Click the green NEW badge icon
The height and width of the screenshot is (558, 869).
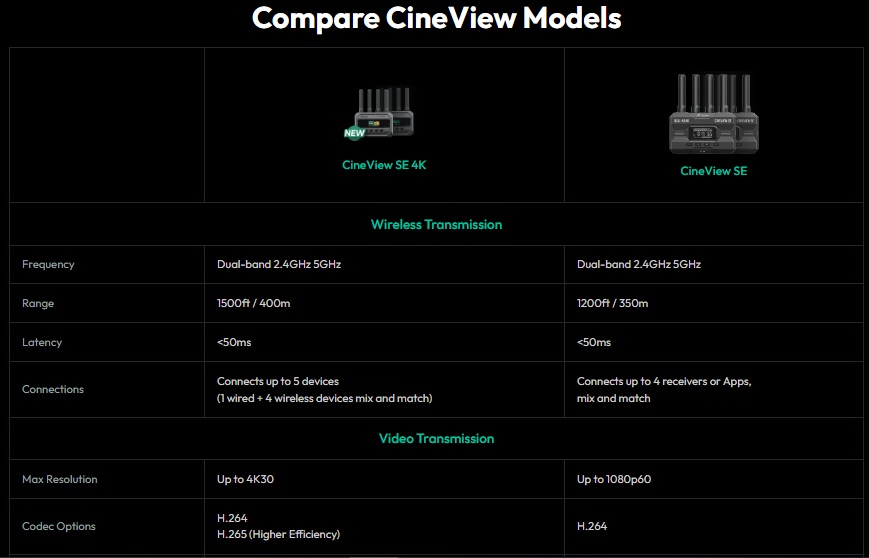pyautogui.click(x=354, y=132)
